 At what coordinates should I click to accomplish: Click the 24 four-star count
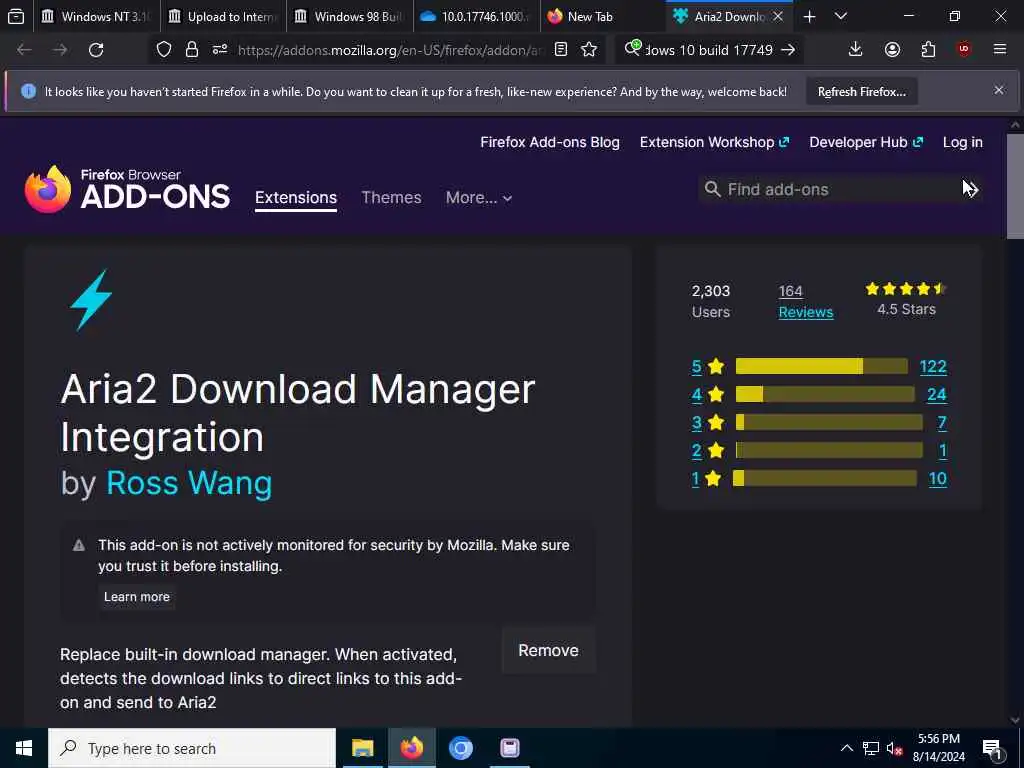coord(936,394)
